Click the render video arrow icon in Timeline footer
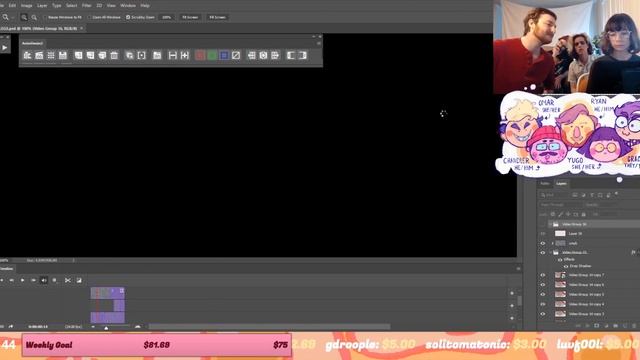 pyautogui.click(x=11, y=327)
